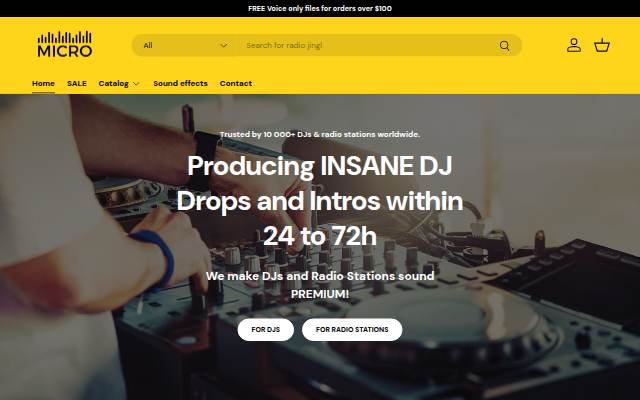Click the FOR DJS button
The width and height of the screenshot is (640, 400).
click(266, 329)
